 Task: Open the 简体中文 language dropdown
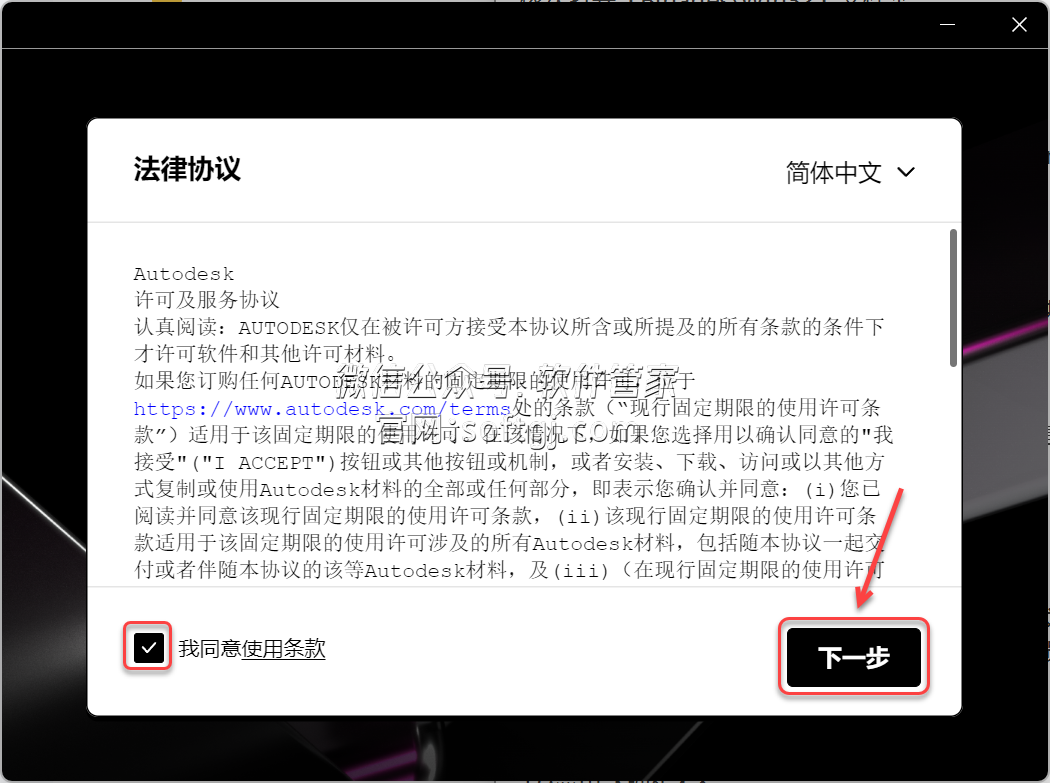[850, 173]
